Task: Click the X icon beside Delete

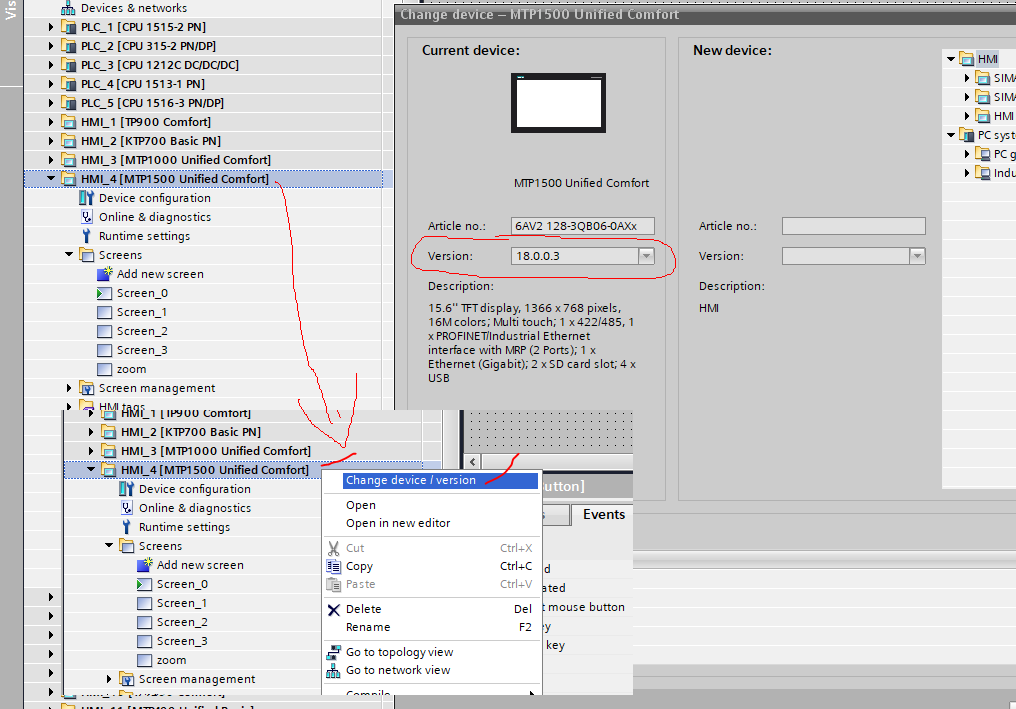Action: 334,610
